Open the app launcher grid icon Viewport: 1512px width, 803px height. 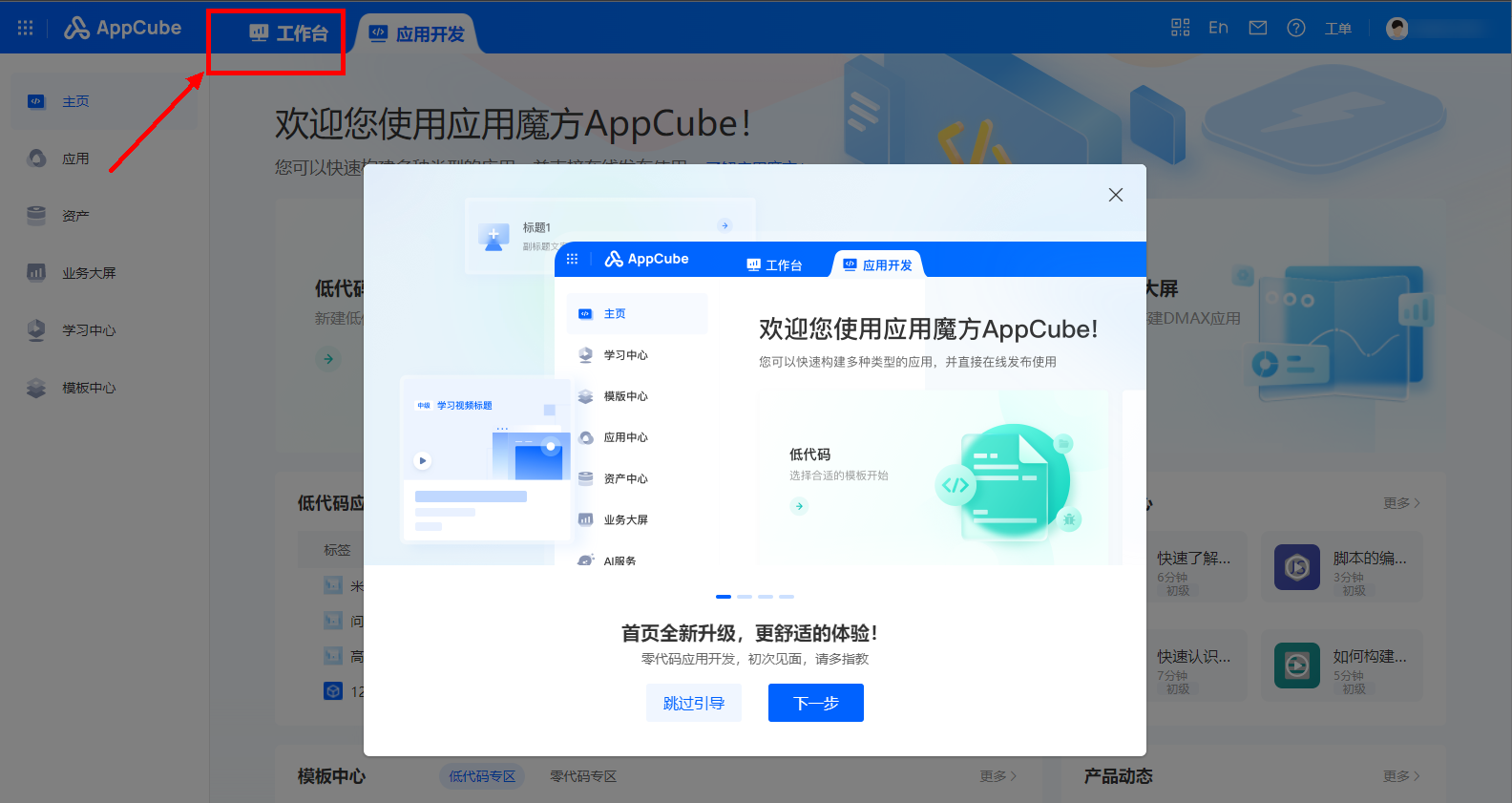[26, 28]
